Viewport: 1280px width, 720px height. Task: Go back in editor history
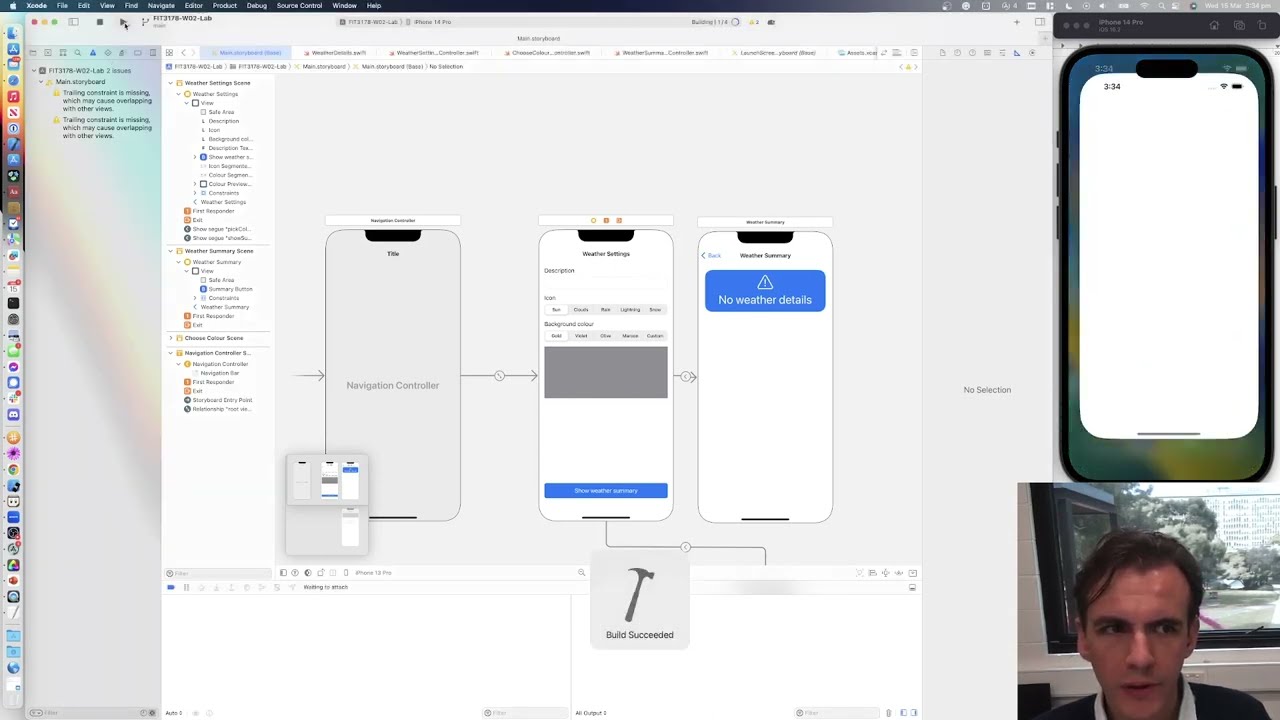coord(182,52)
